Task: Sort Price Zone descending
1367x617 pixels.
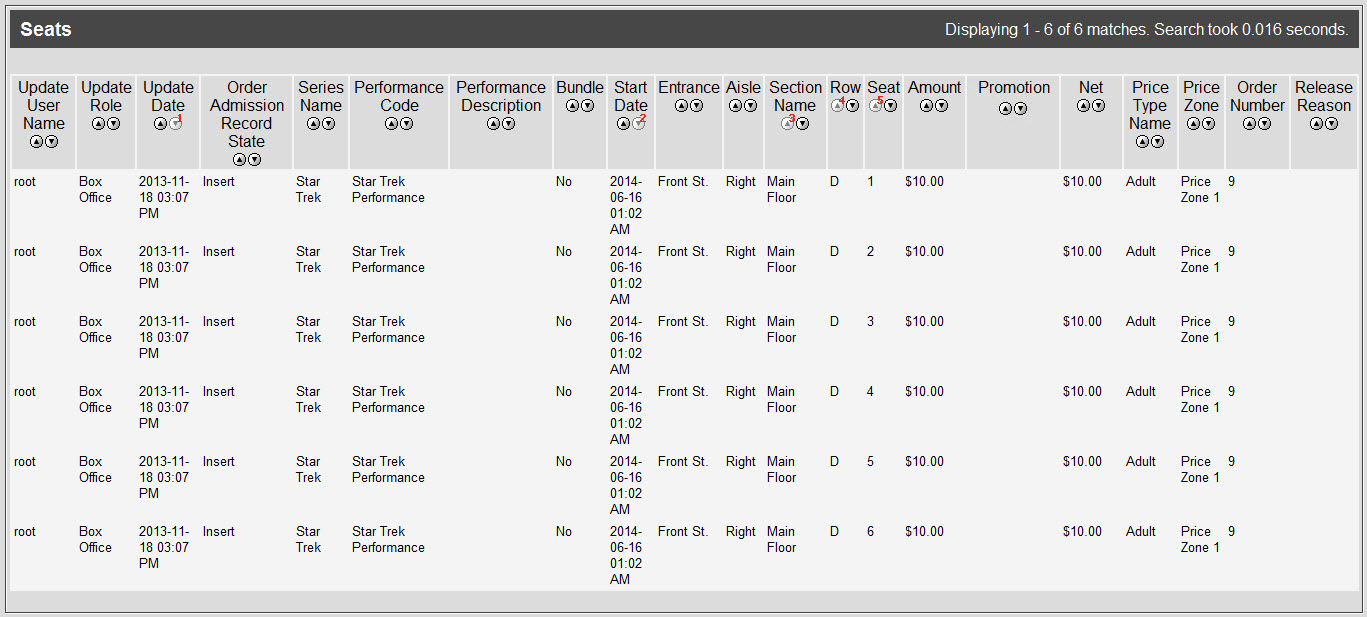Action: click(x=1208, y=124)
